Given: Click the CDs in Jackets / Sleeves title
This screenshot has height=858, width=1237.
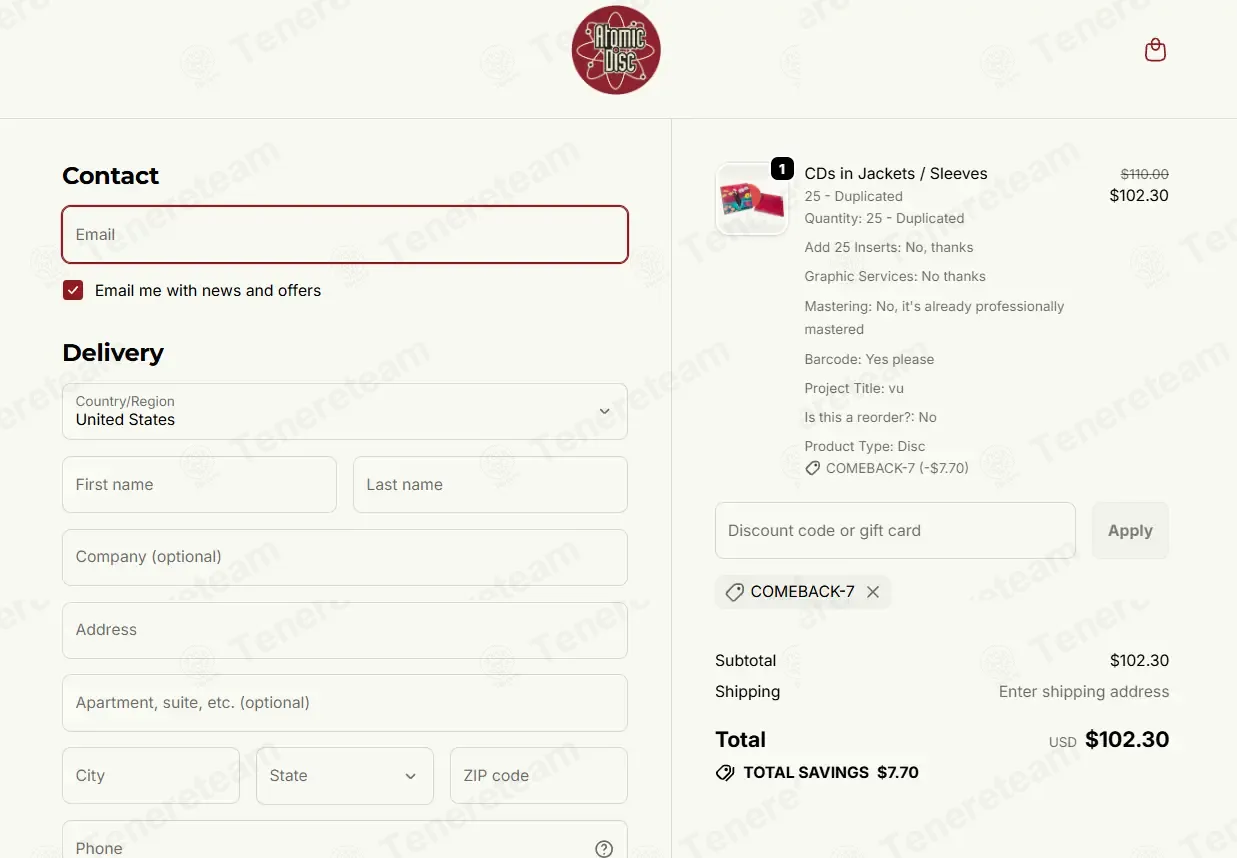Looking at the screenshot, I should point(896,173).
